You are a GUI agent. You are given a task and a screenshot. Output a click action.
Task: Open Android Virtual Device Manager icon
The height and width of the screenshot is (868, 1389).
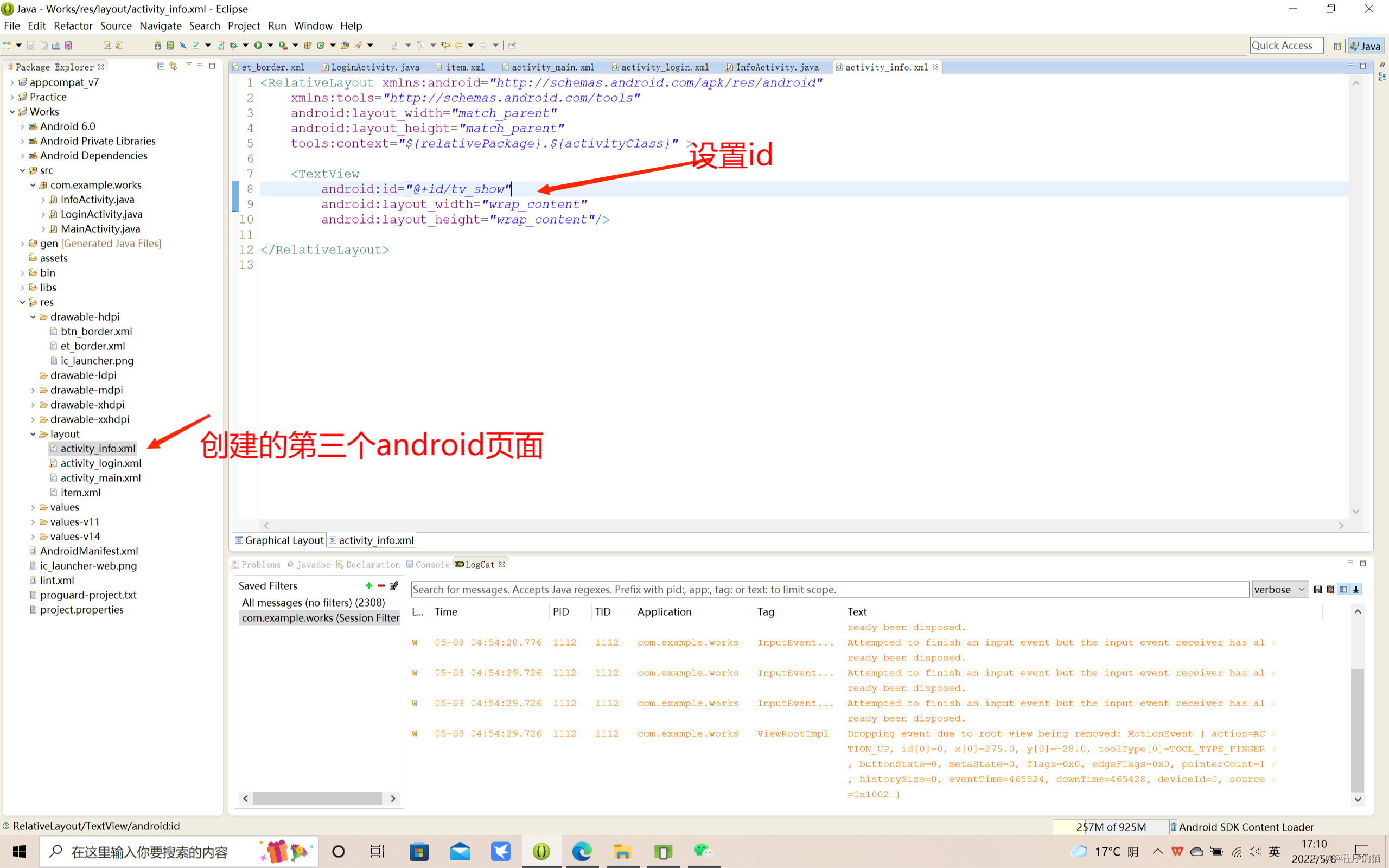tap(170, 46)
